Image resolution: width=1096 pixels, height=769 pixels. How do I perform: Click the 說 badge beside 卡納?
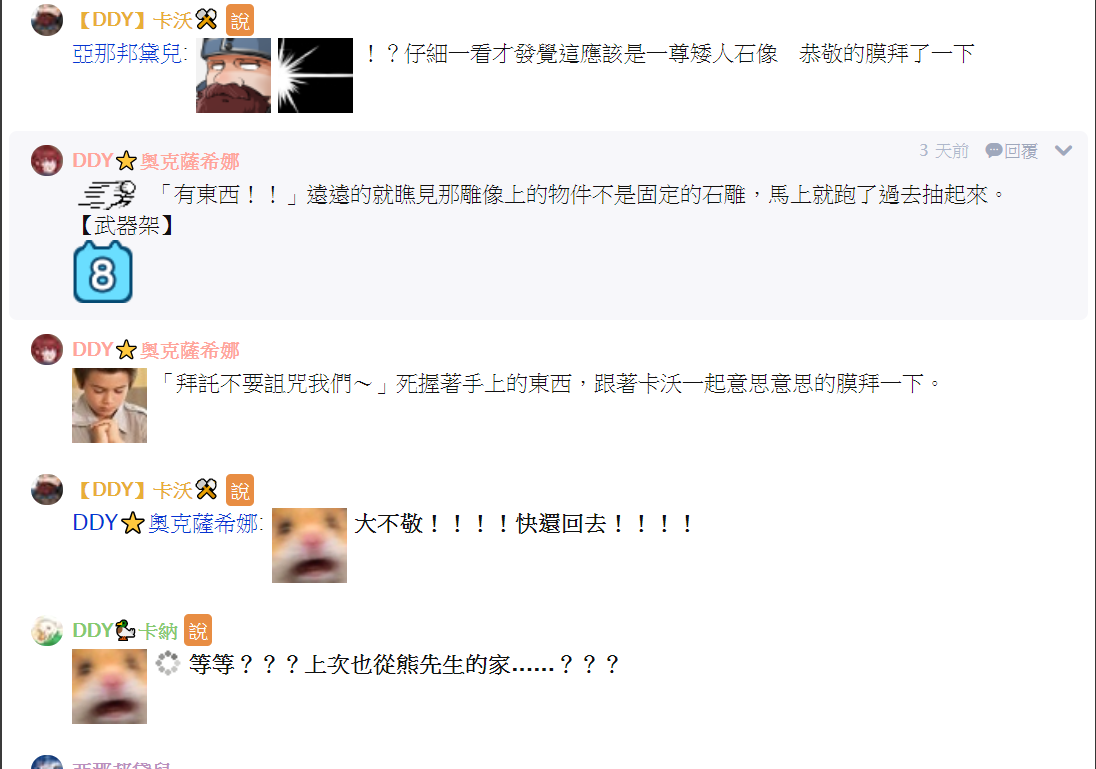point(198,631)
